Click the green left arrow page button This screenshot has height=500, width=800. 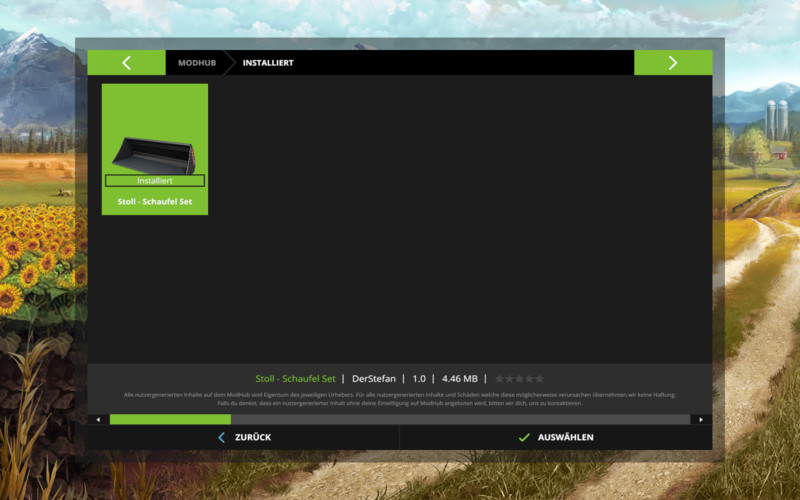point(126,63)
